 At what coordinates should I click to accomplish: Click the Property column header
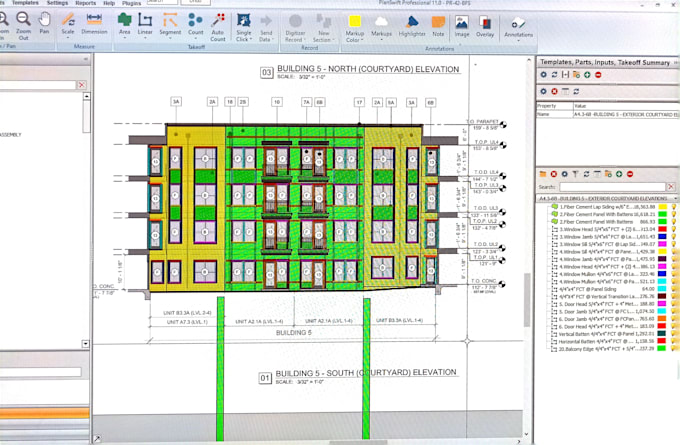pos(554,105)
